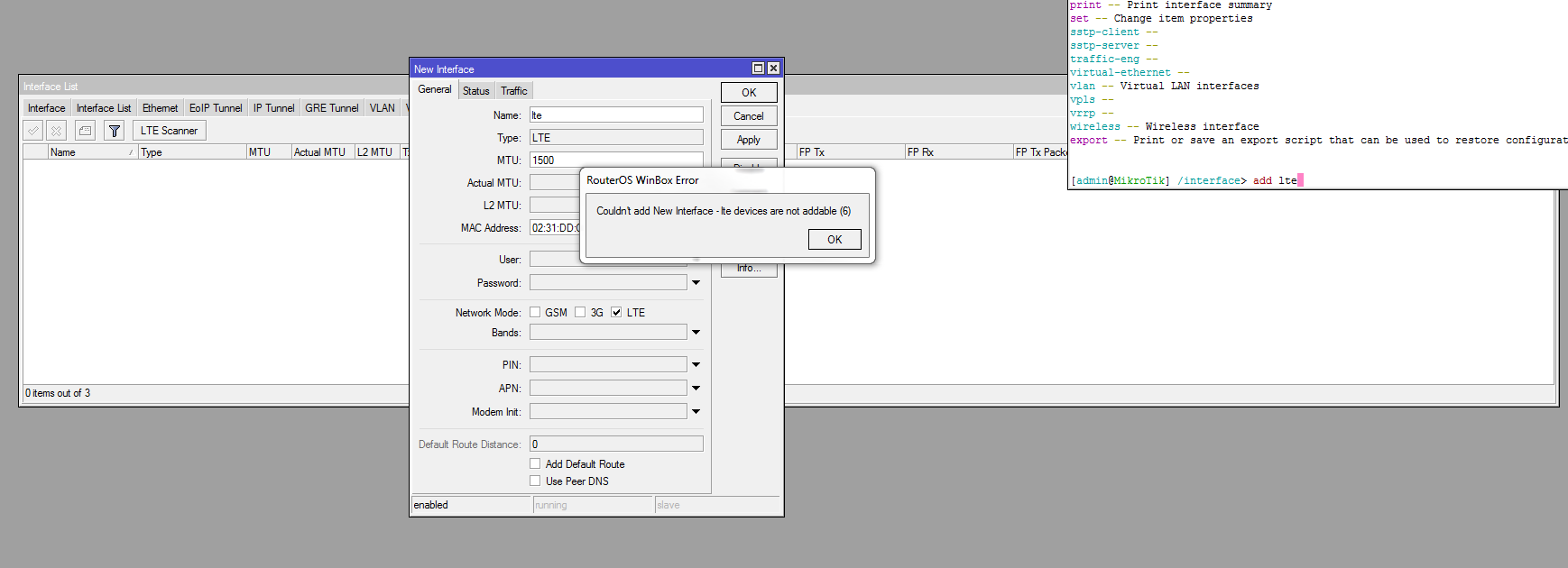Viewport: 1568px width, 568px height.
Task: Expand the PIN field dropdown arrow
Action: click(696, 365)
